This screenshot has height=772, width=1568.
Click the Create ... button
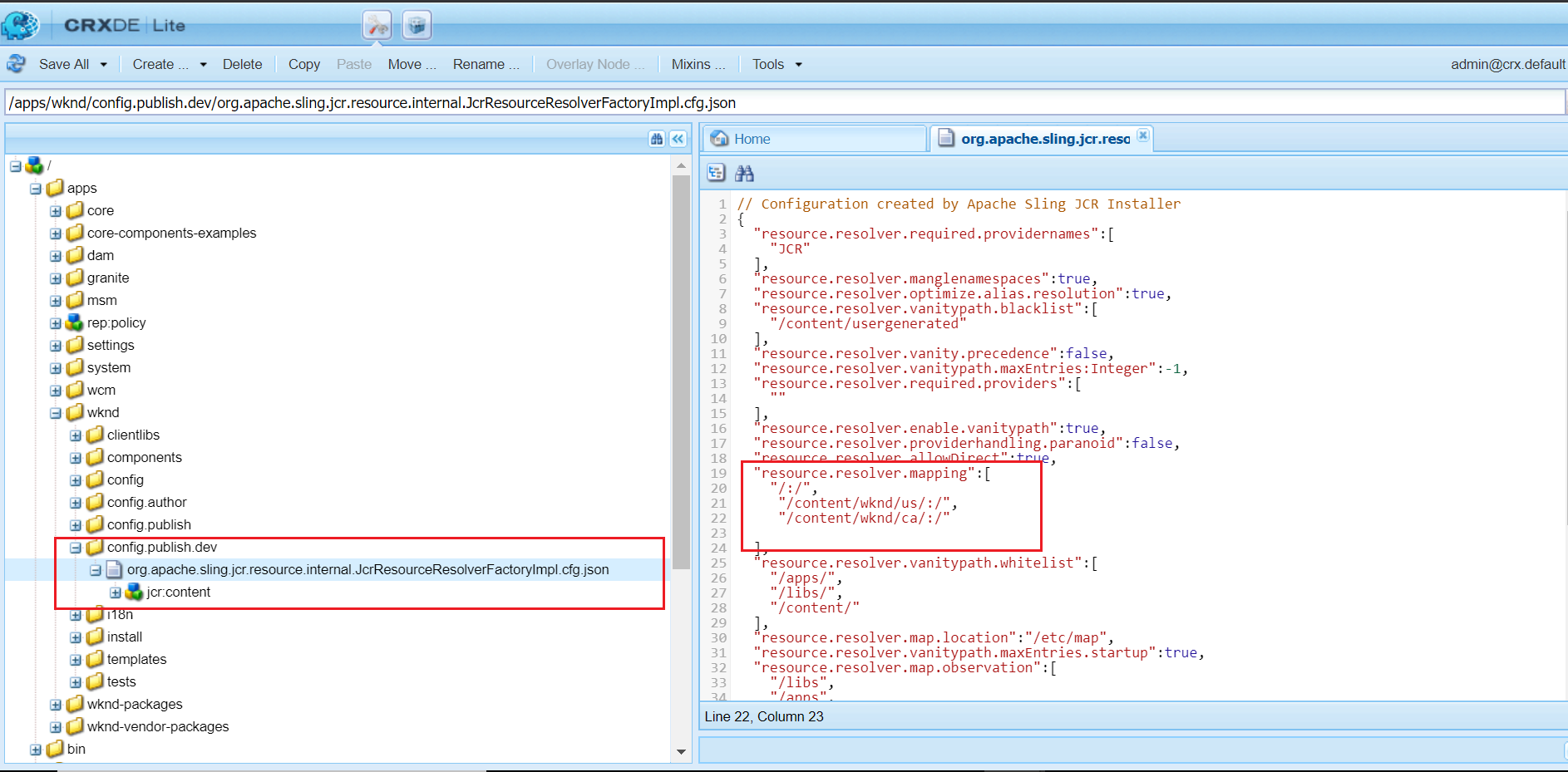pyautogui.click(x=160, y=64)
